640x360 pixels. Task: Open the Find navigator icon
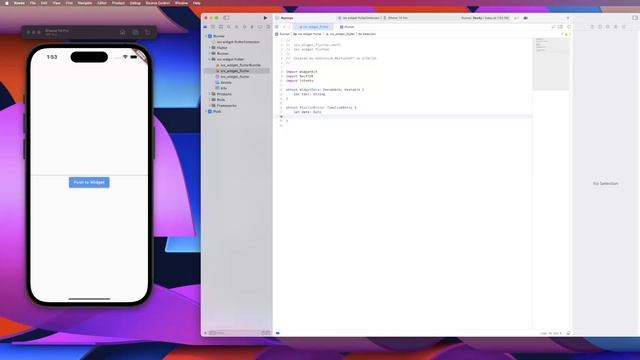pyautogui.click(x=229, y=27)
